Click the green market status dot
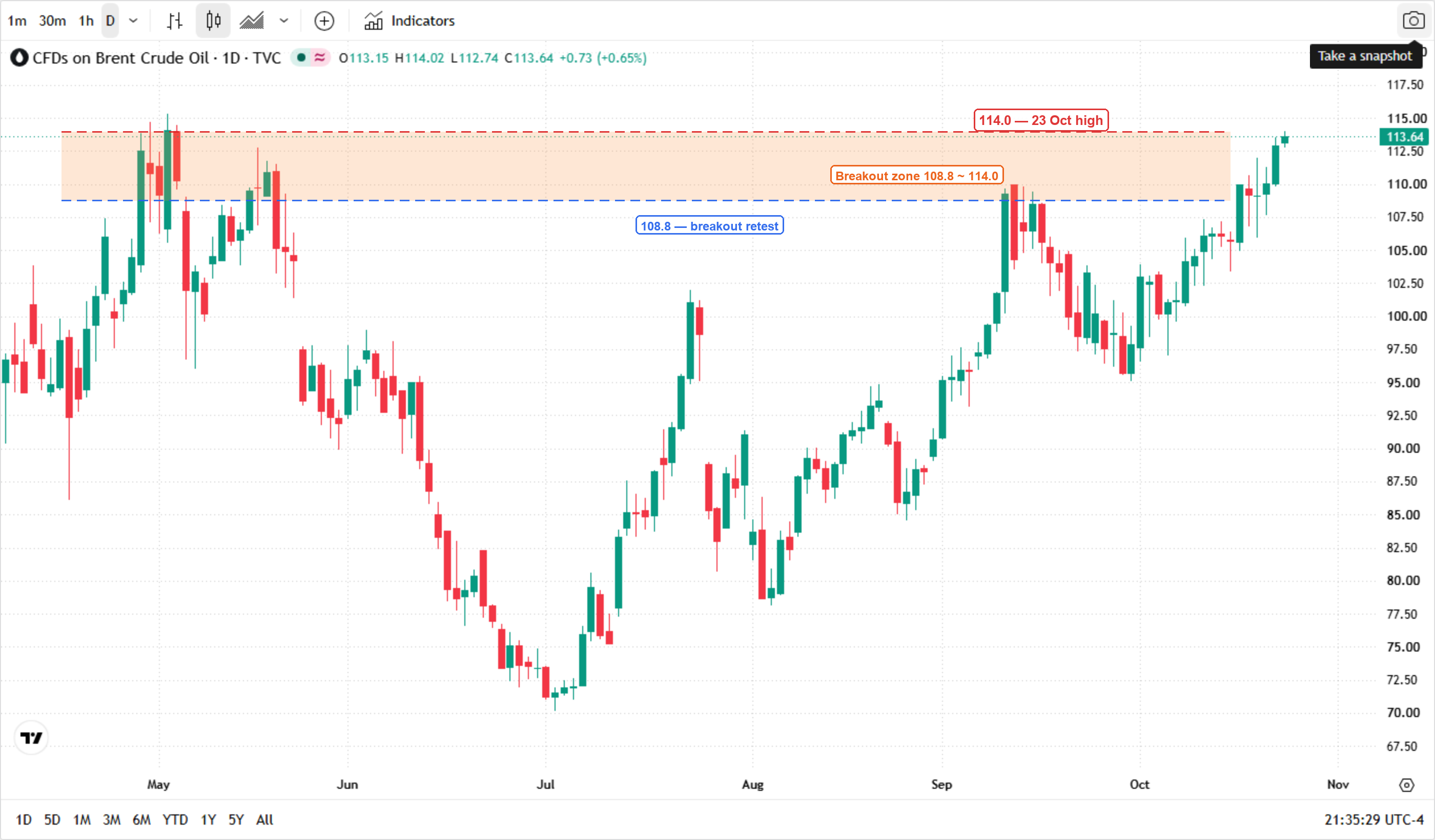Image resolution: width=1435 pixels, height=840 pixels. click(301, 57)
